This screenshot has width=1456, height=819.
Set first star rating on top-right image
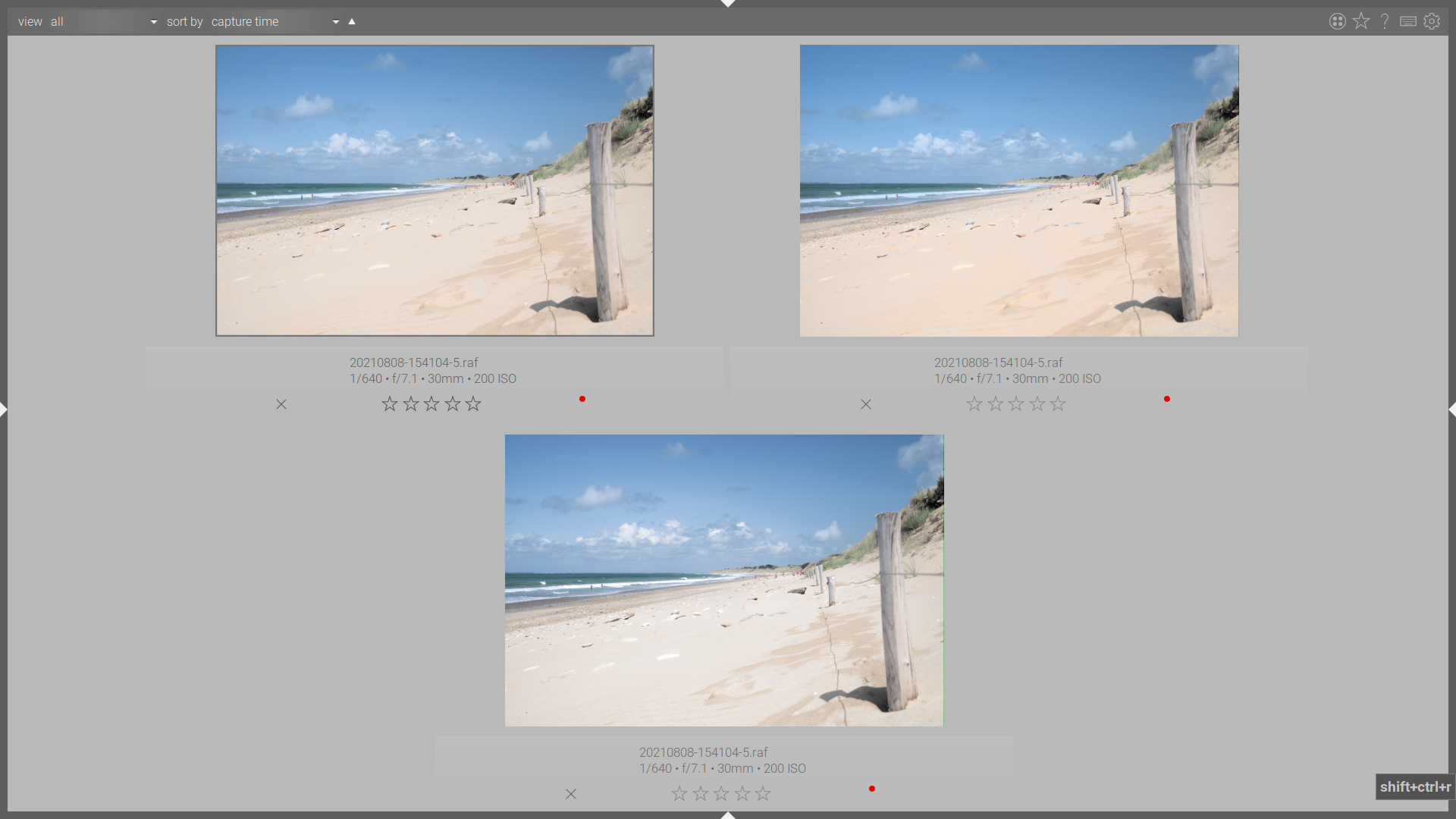click(x=974, y=404)
